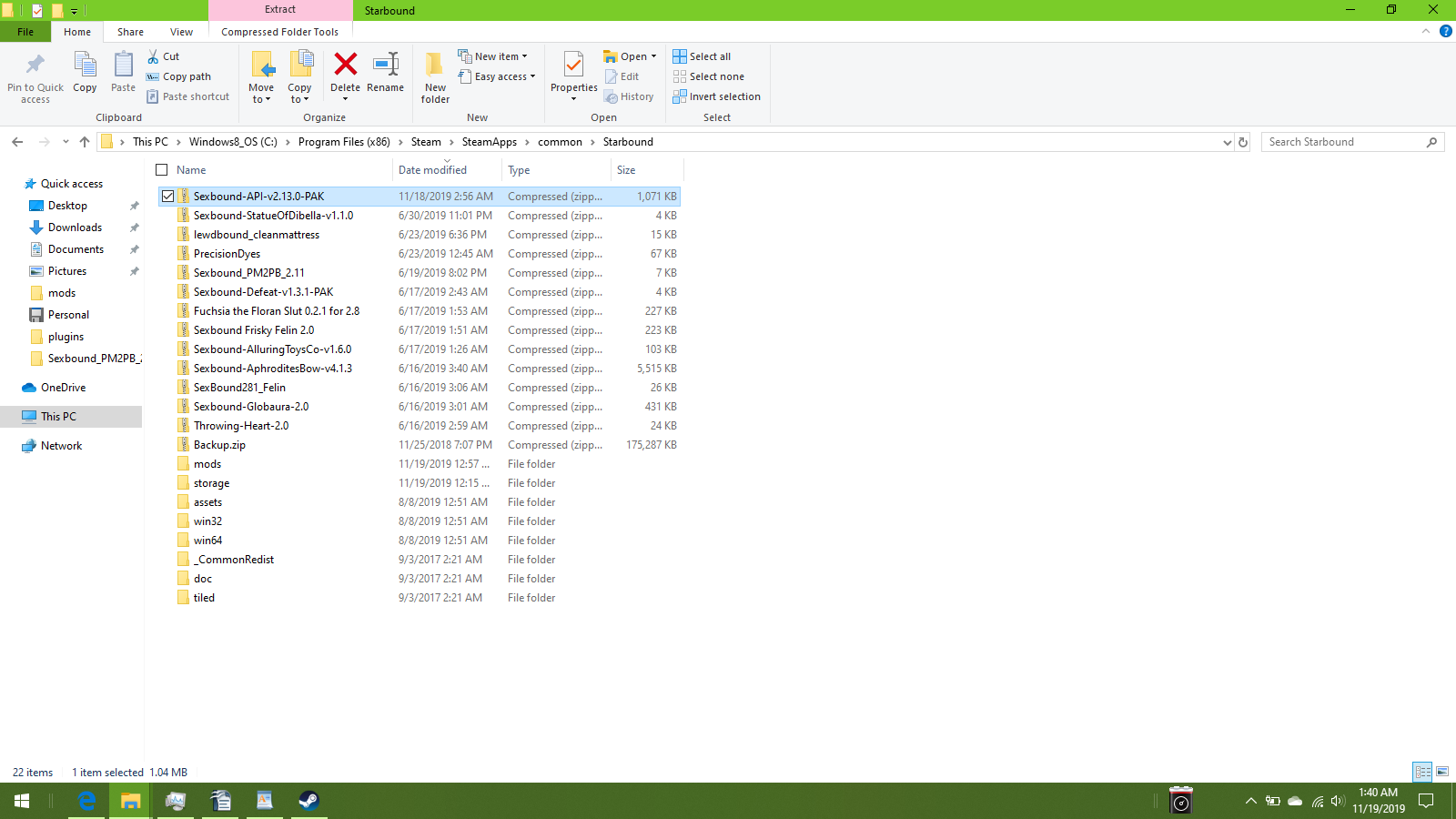1456x819 pixels.
Task: Open the Compressed Folder Tools tab
Action: 279,32
